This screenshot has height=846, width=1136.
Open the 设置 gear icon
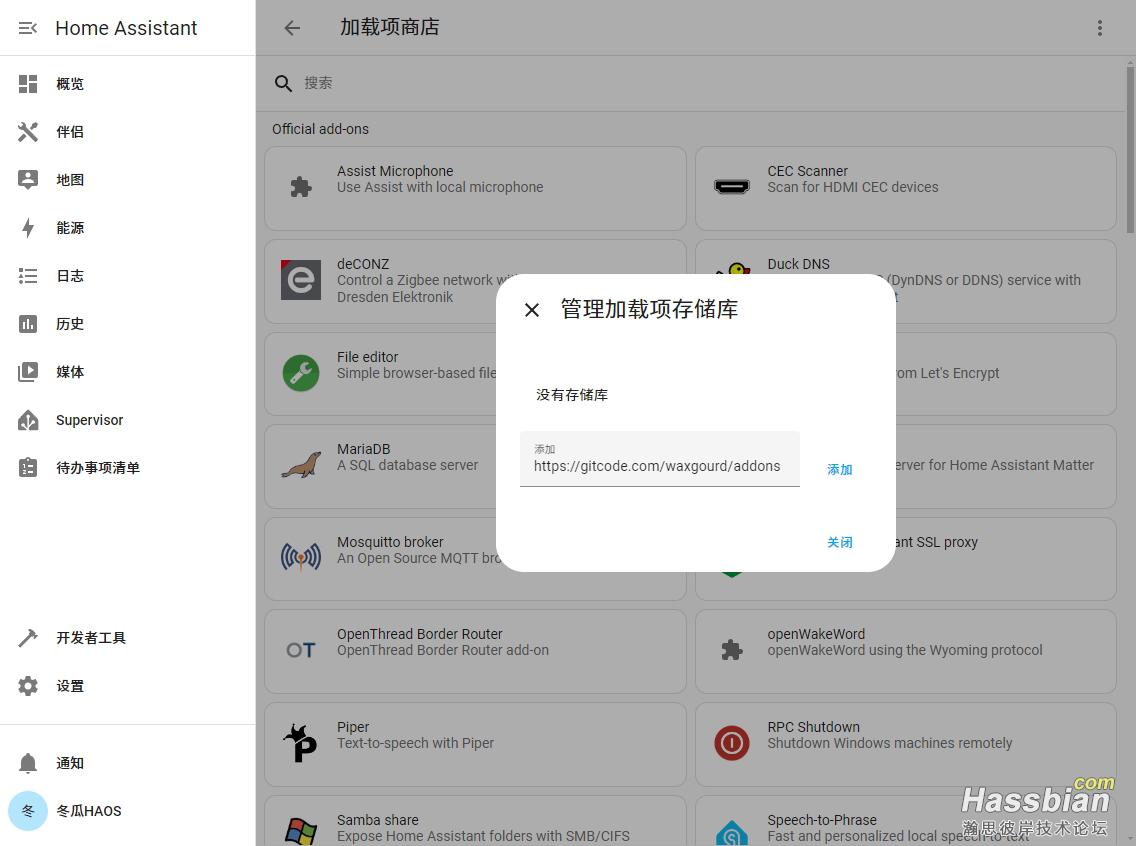click(28, 686)
